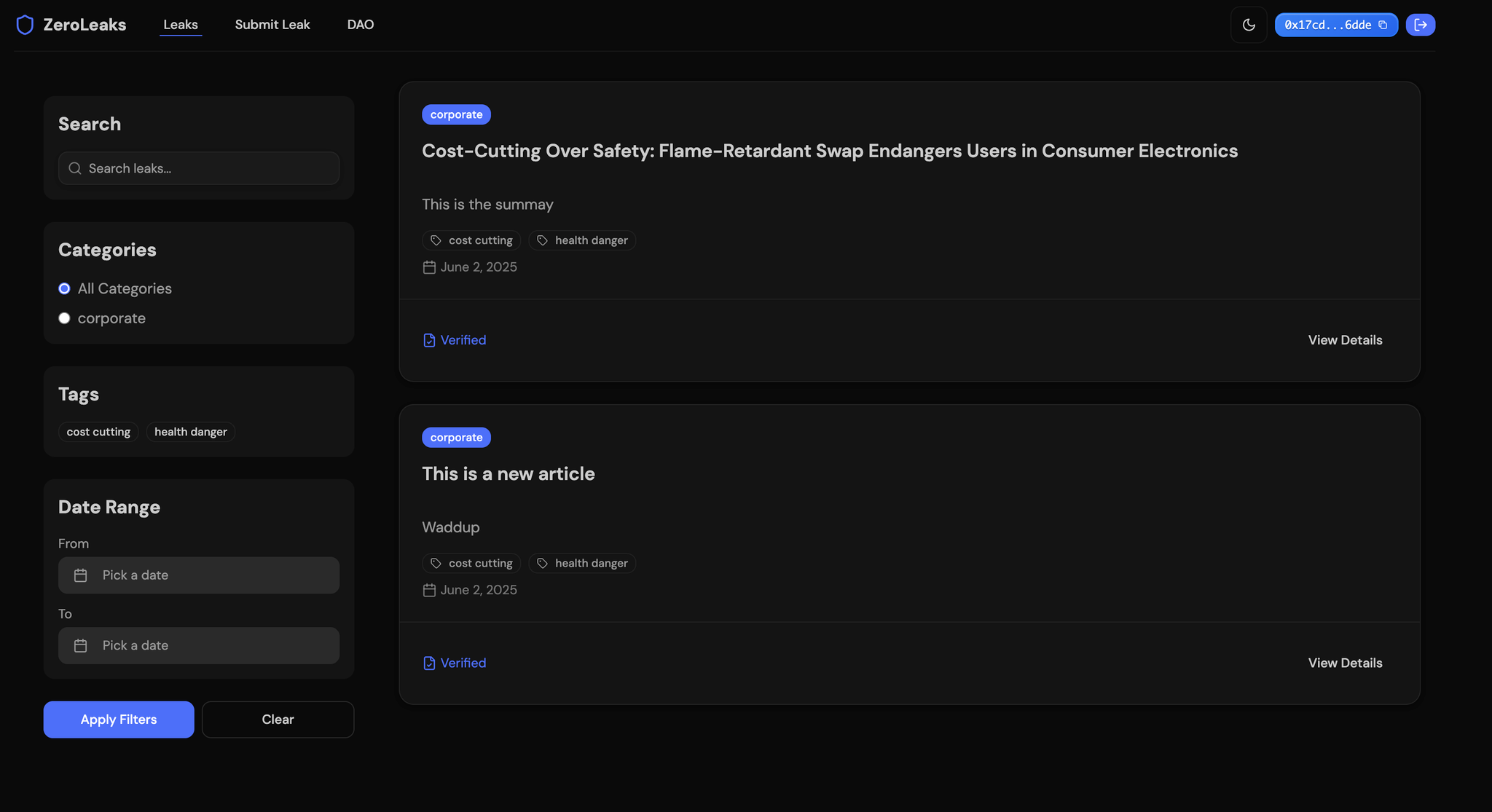Click the Clear filters button

click(x=278, y=720)
